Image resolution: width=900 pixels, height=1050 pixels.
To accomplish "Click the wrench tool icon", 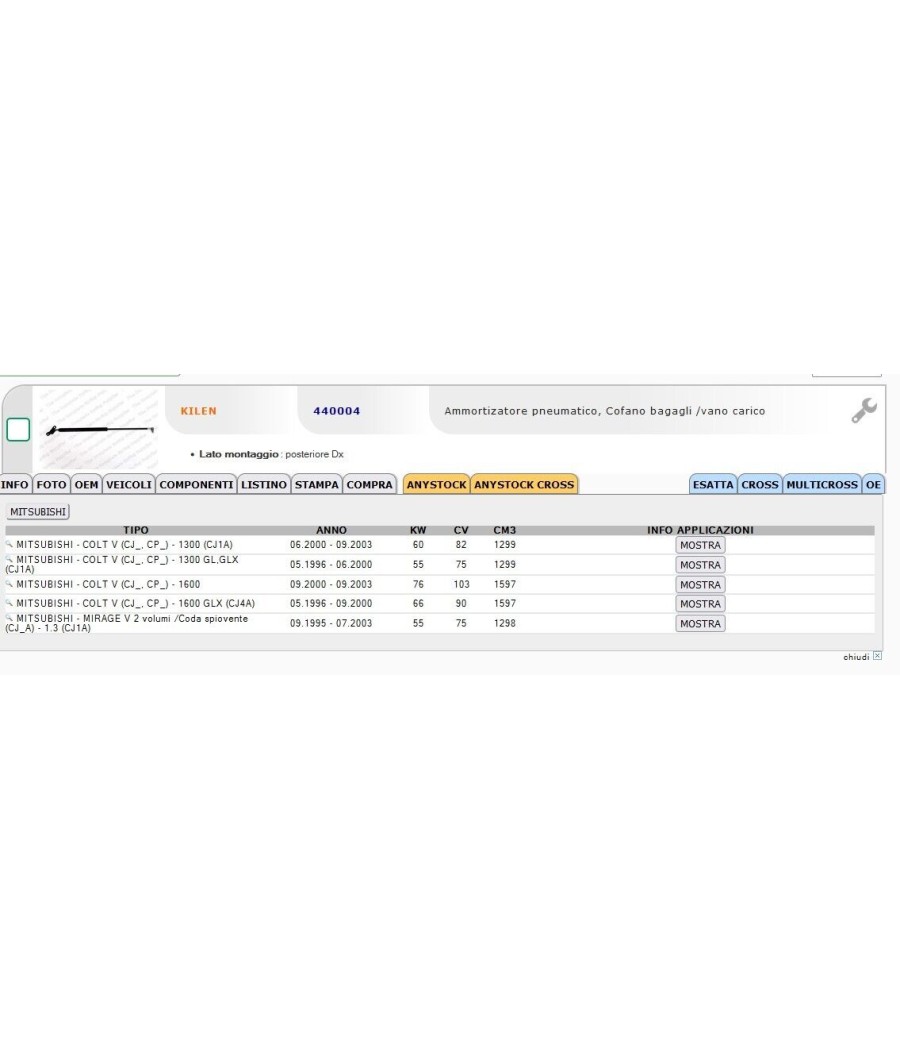I will (864, 410).
